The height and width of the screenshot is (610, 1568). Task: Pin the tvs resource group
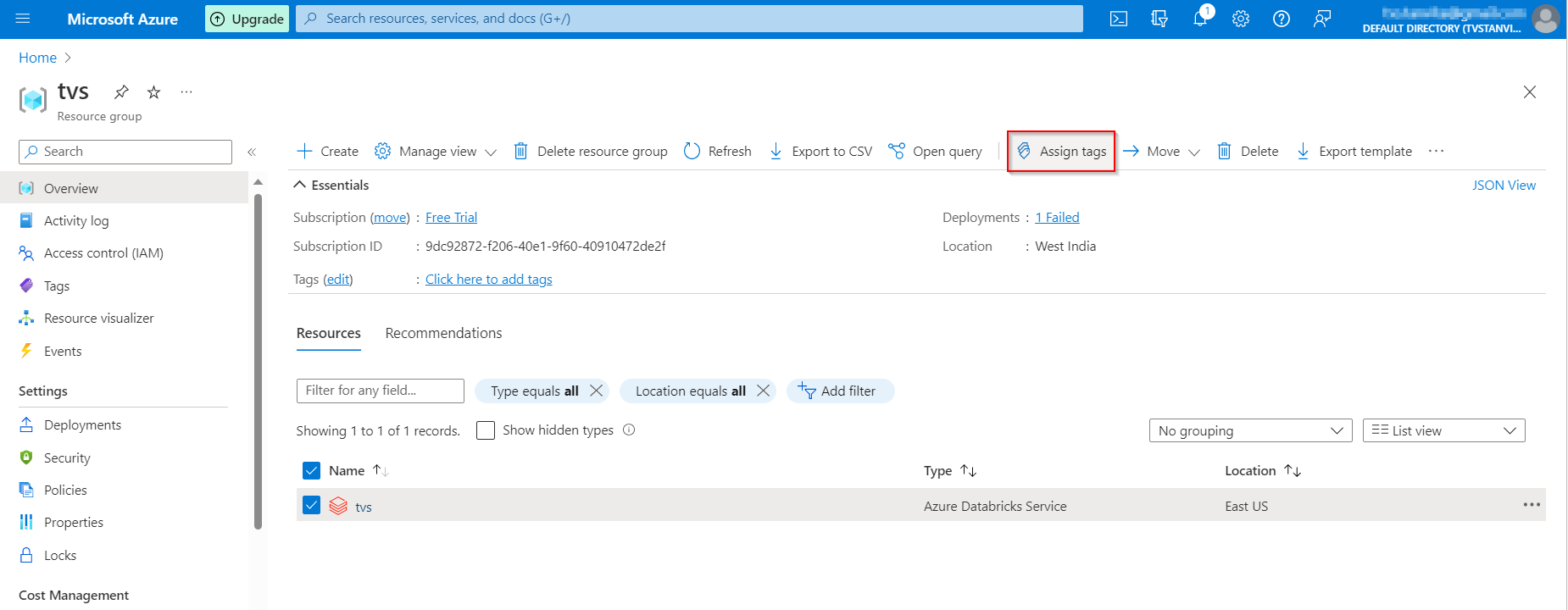122,91
